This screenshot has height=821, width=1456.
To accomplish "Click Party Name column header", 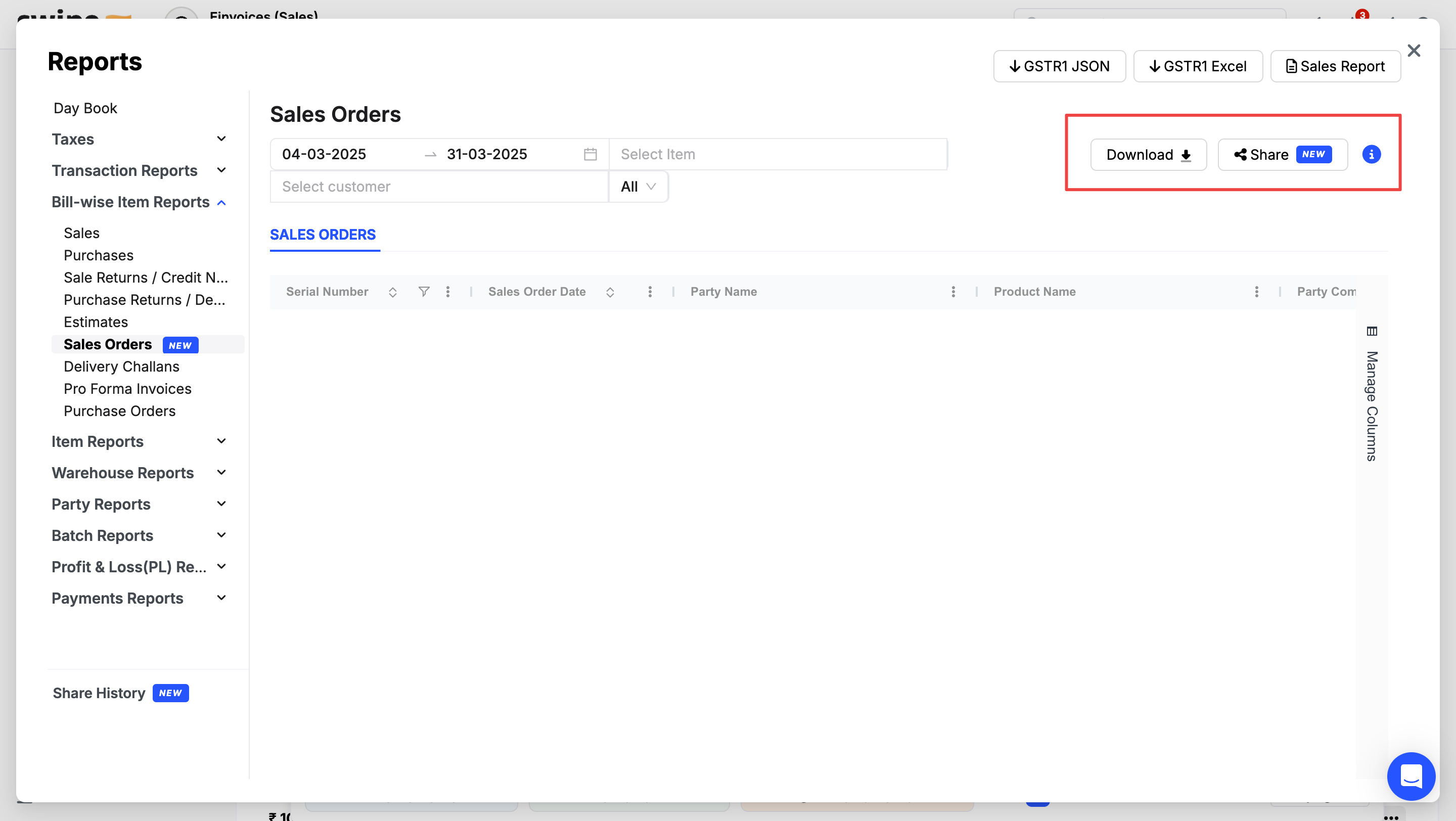I will pyautogui.click(x=723, y=292).
